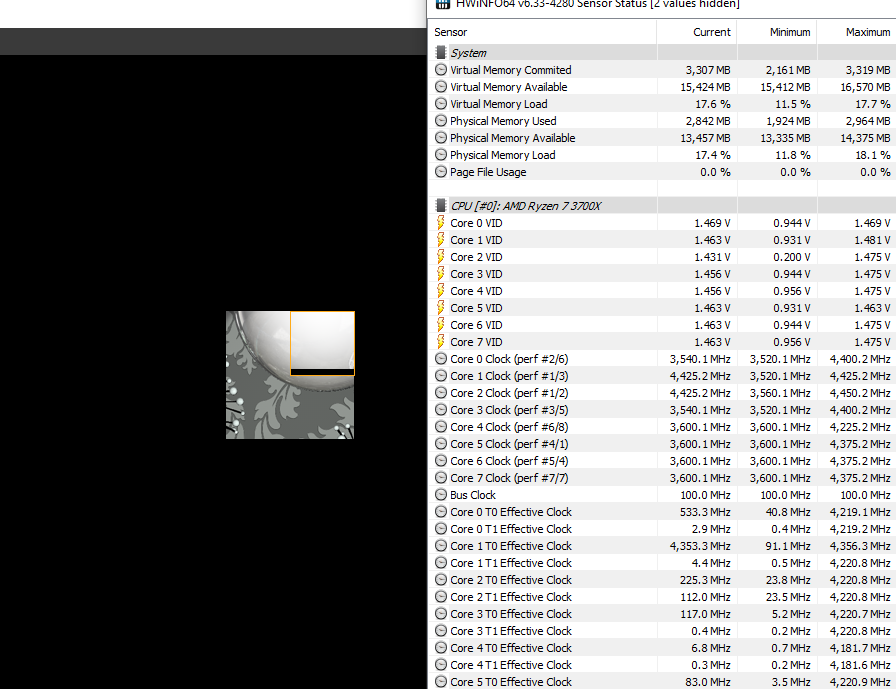
Task: Click the Virtual Memory Load sensor icon
Action: click(441, 104)
